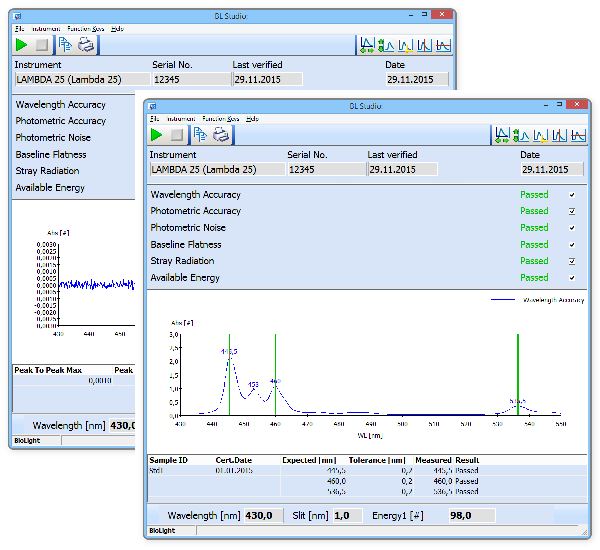Open the Instrument menu in front window
This screenshot has height=550, width=600.
pos(181,119)
